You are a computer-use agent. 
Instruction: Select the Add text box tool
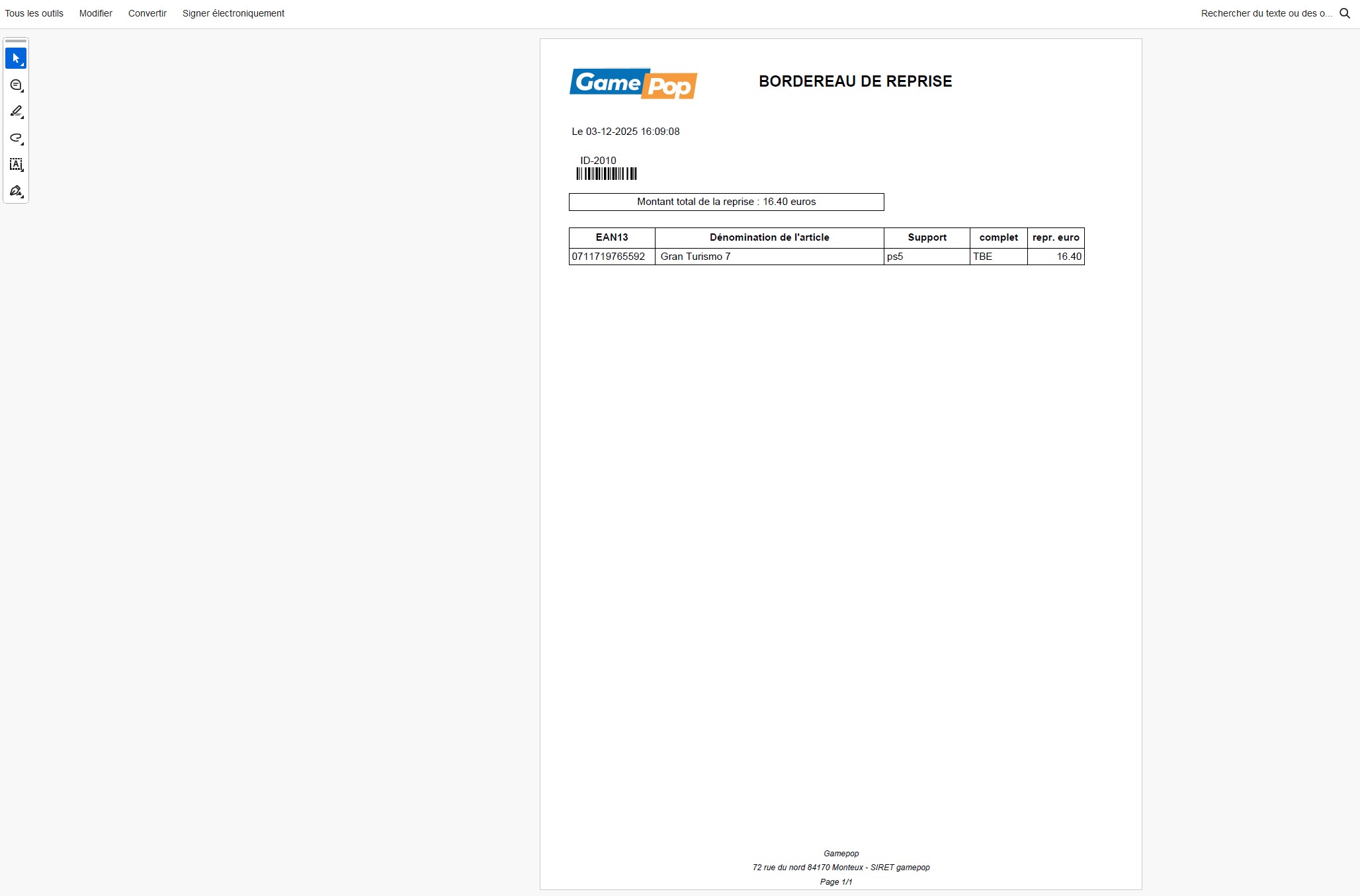15,165
